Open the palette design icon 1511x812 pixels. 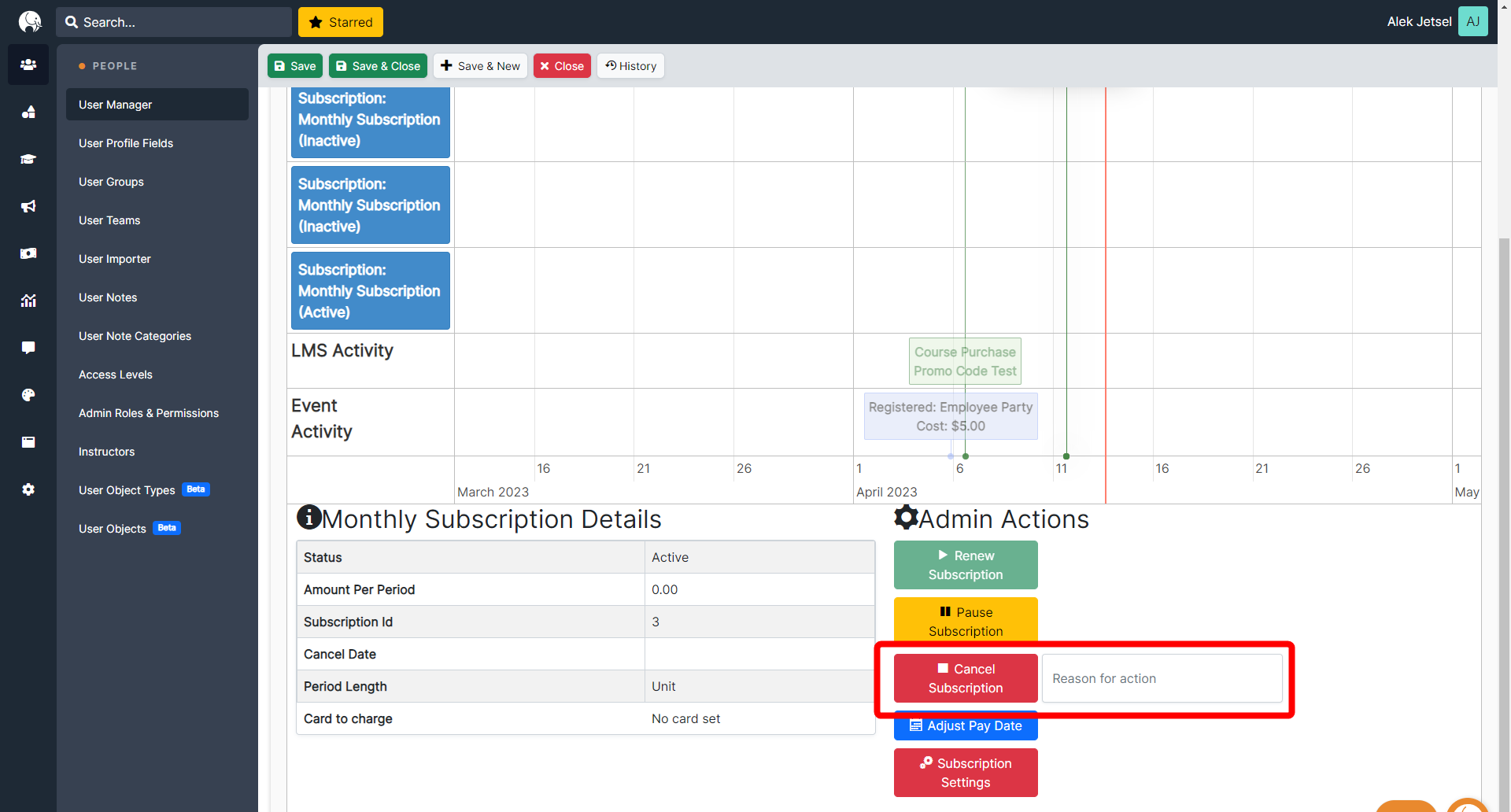click(x=28, y=395)
